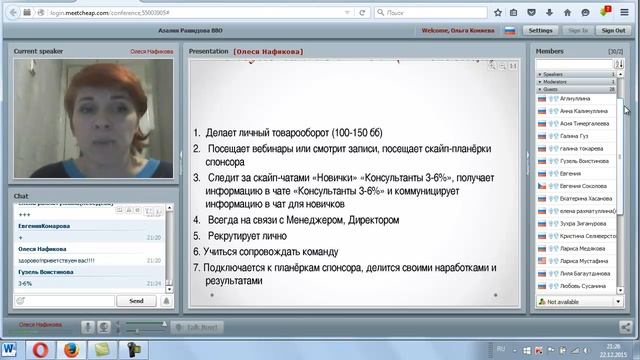Screen dimensions: 640x360
Task: Click the first chat toolbar icon
Action: (119, 210)
